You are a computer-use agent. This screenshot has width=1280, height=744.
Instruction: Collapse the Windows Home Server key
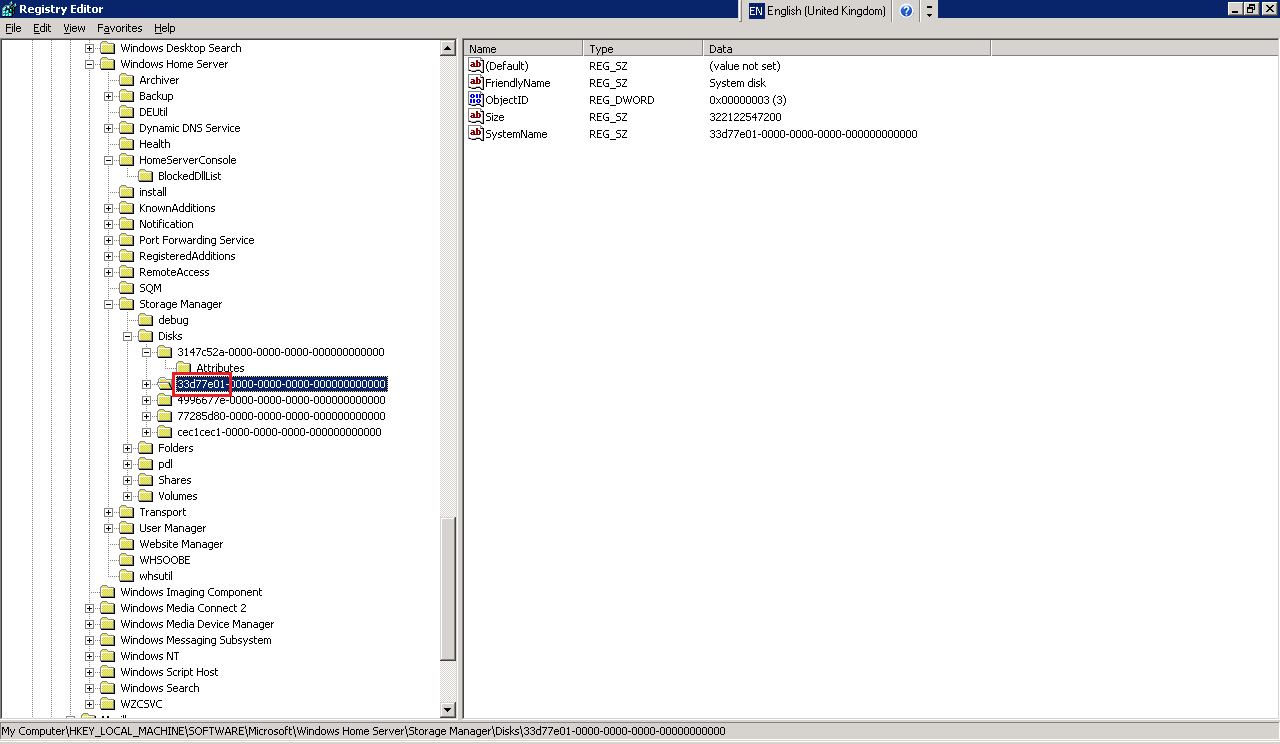(x=90, y=64)
